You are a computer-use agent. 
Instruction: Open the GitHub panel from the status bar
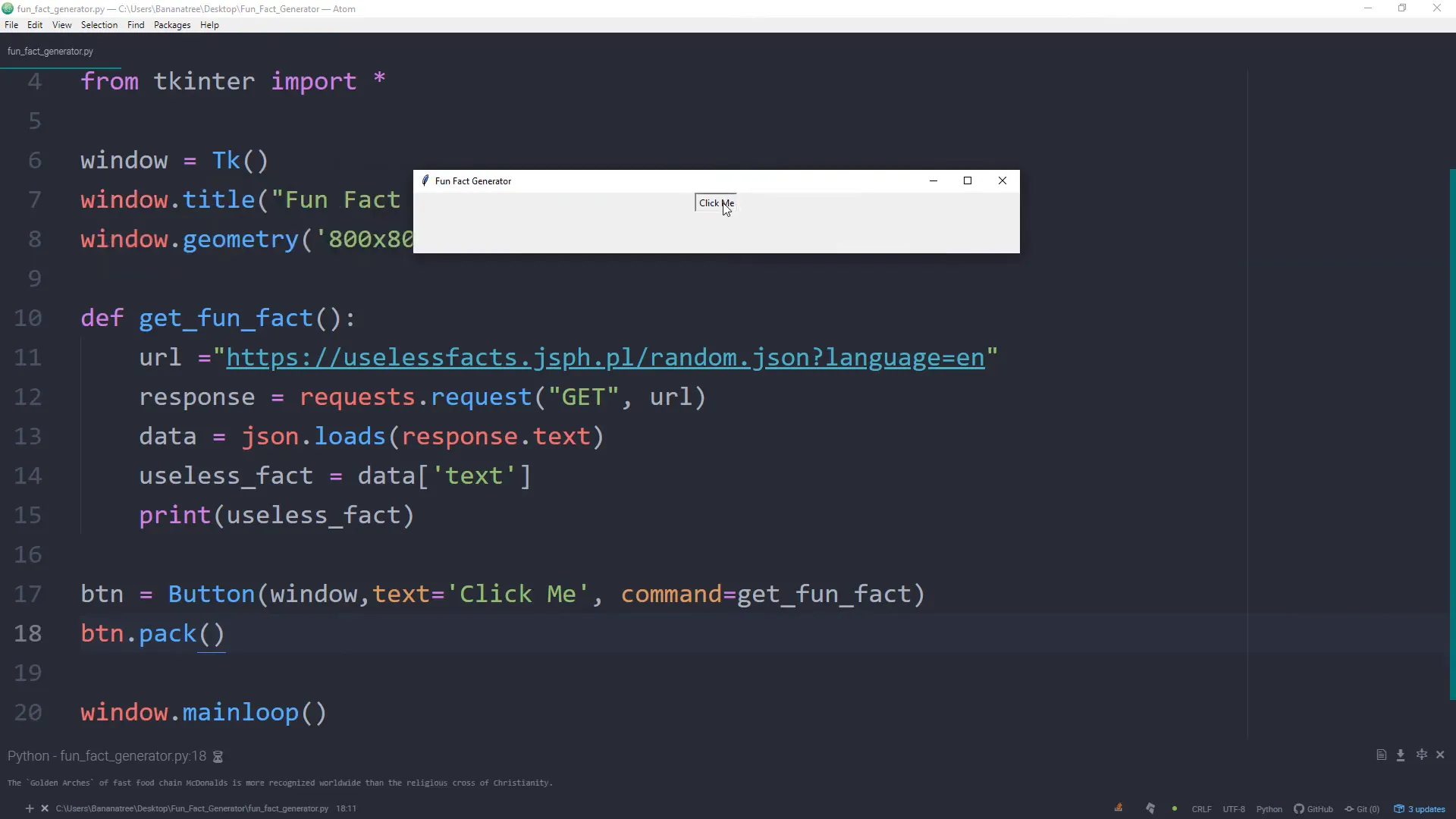[1314, 809]
